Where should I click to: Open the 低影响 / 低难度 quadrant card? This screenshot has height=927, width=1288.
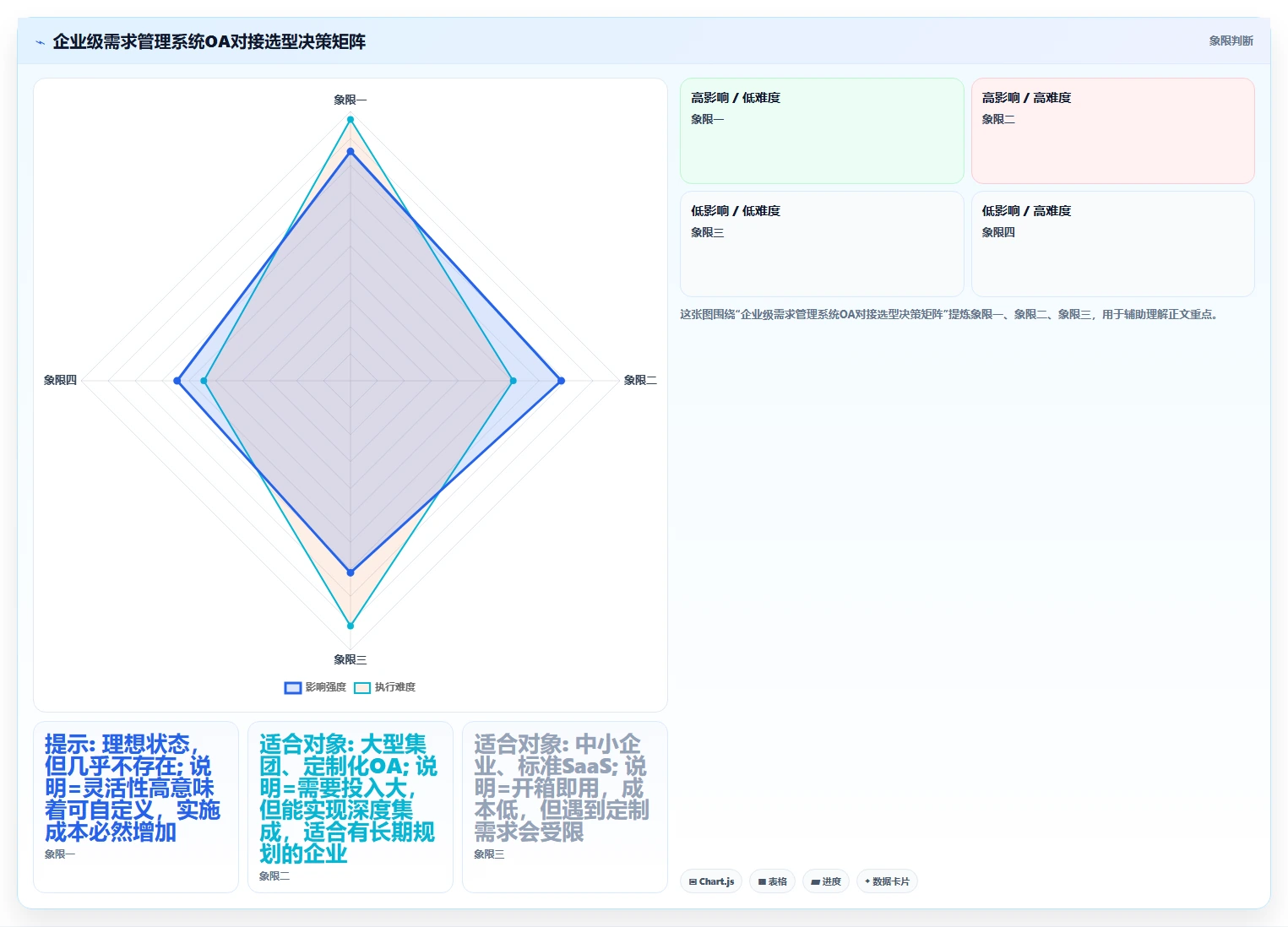822,244
